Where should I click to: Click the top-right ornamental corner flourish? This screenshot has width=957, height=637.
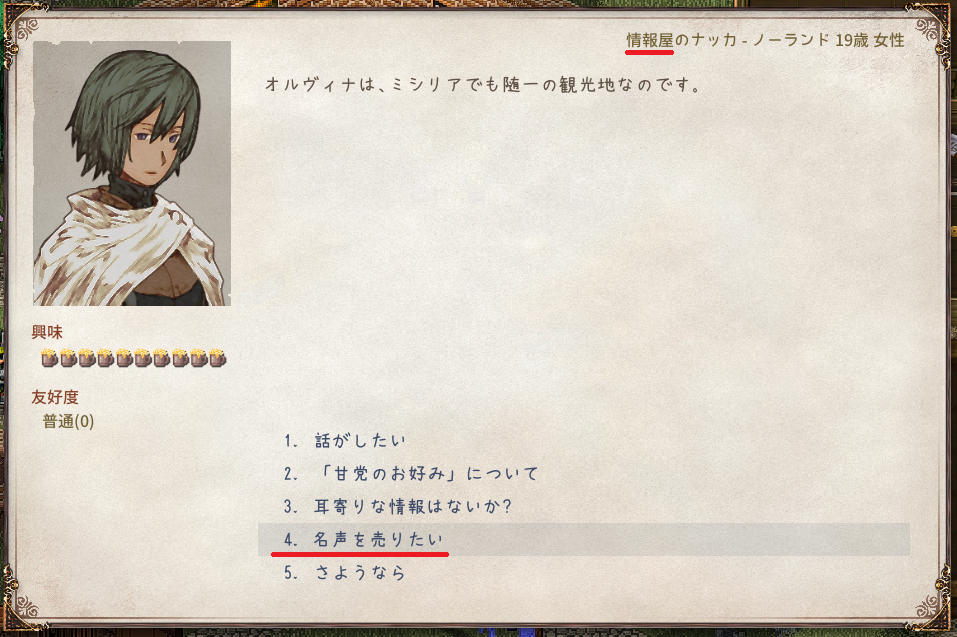point(928,27)
